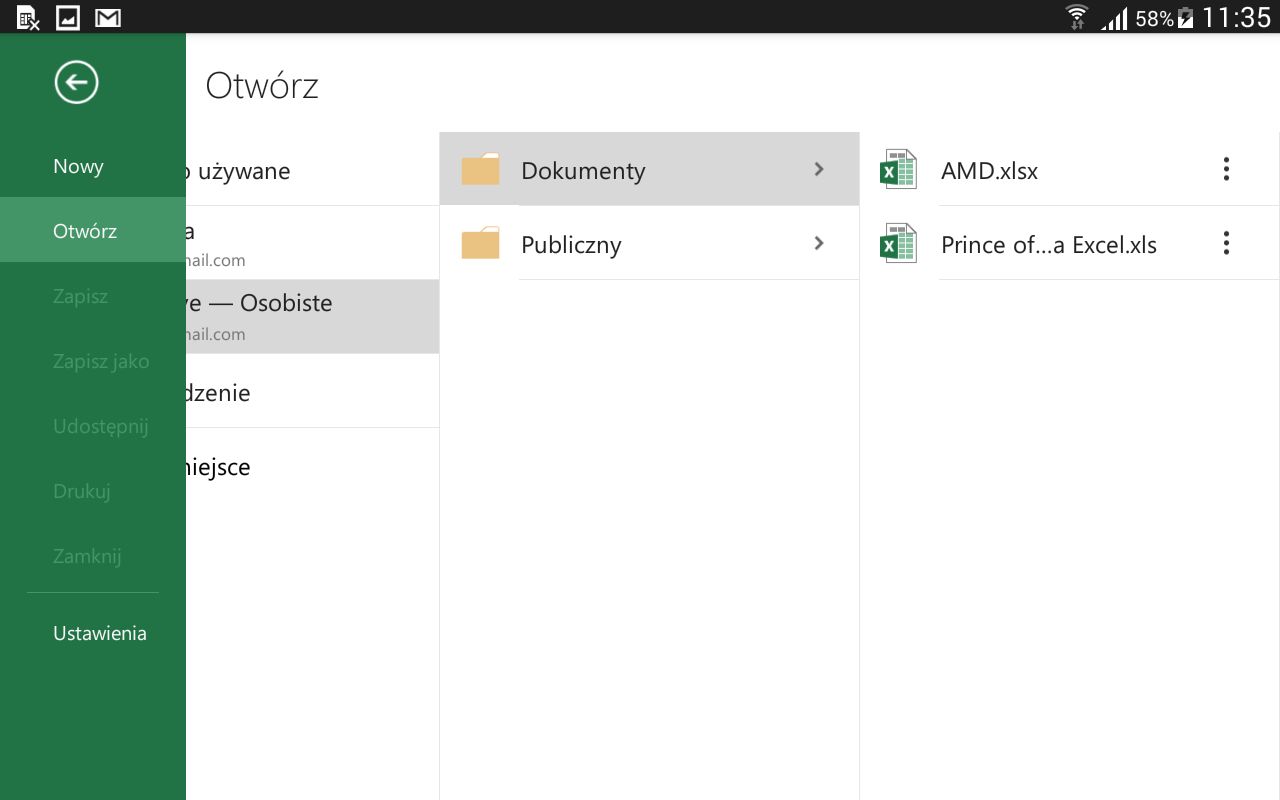Tap the image notification icon in status bar
1280x800 pixels.
click(x=68, y=17)
